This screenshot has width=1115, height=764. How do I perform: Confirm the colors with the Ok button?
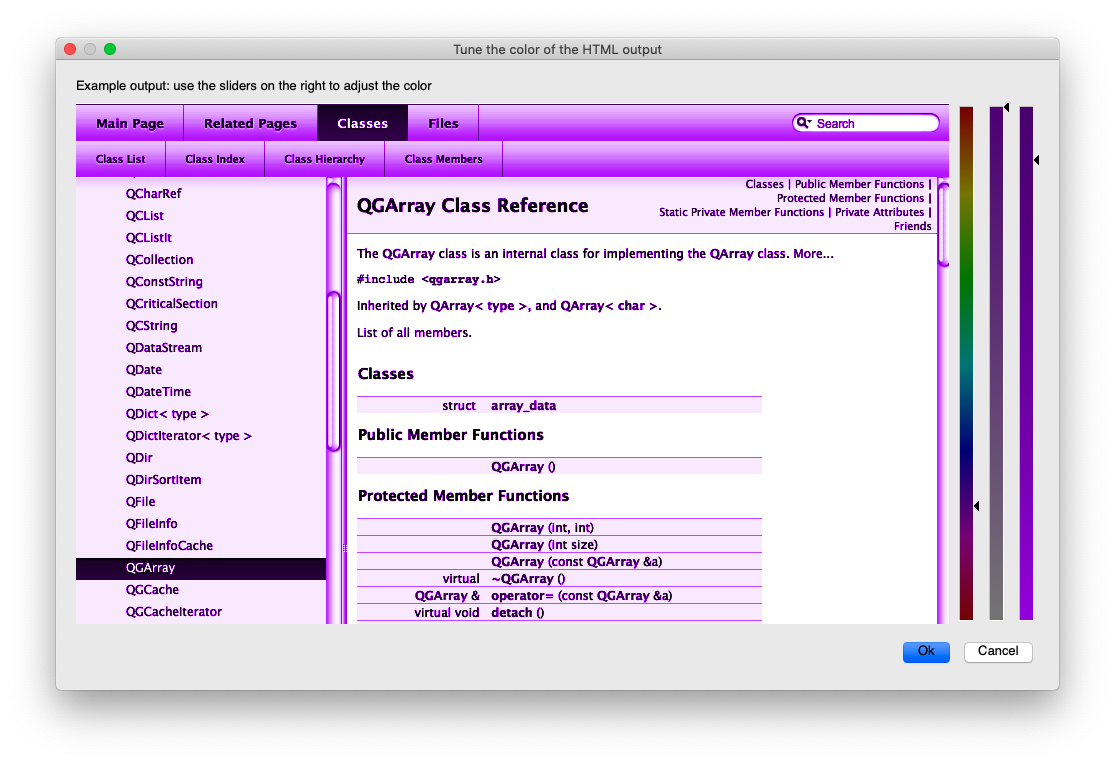pos(926,652)
